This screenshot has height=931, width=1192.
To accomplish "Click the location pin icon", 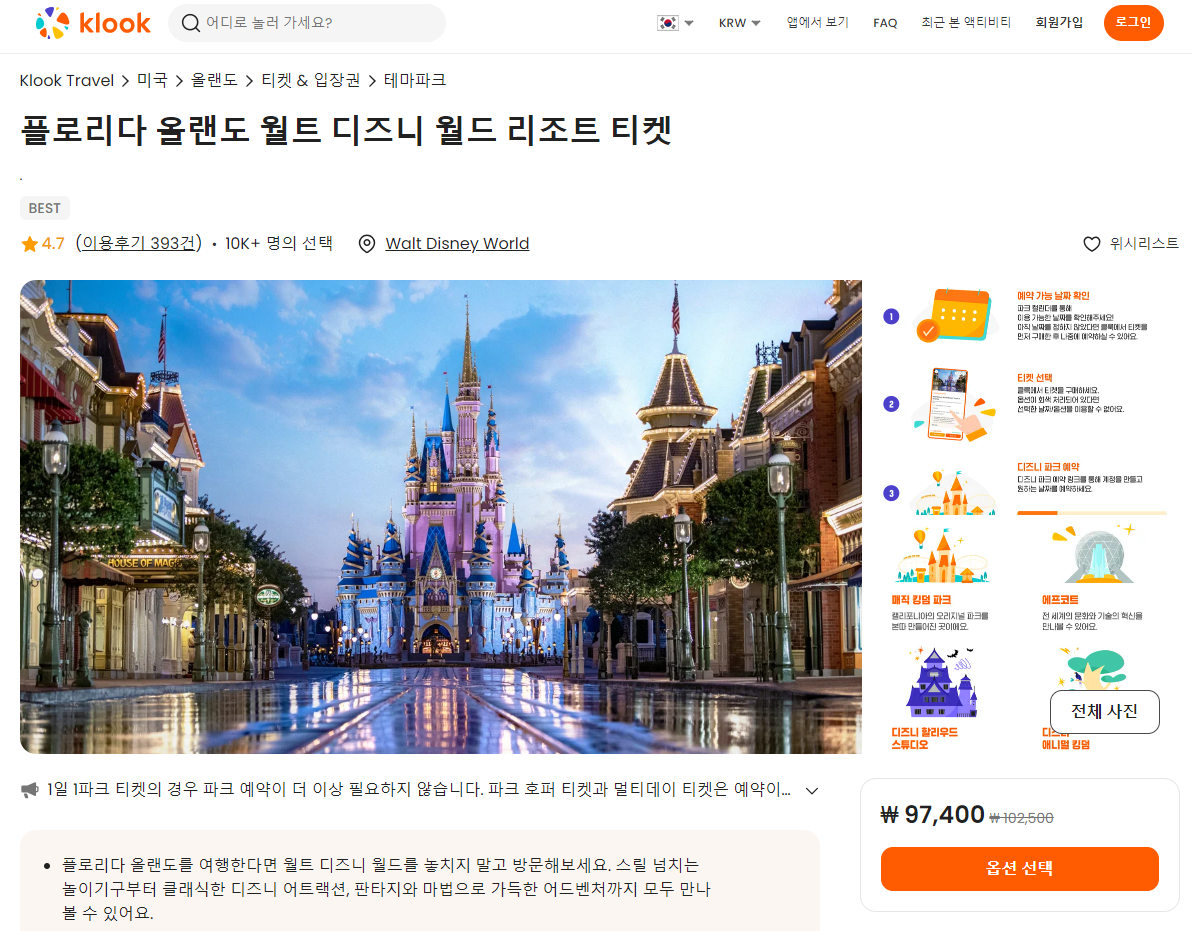I will point(366,244).
